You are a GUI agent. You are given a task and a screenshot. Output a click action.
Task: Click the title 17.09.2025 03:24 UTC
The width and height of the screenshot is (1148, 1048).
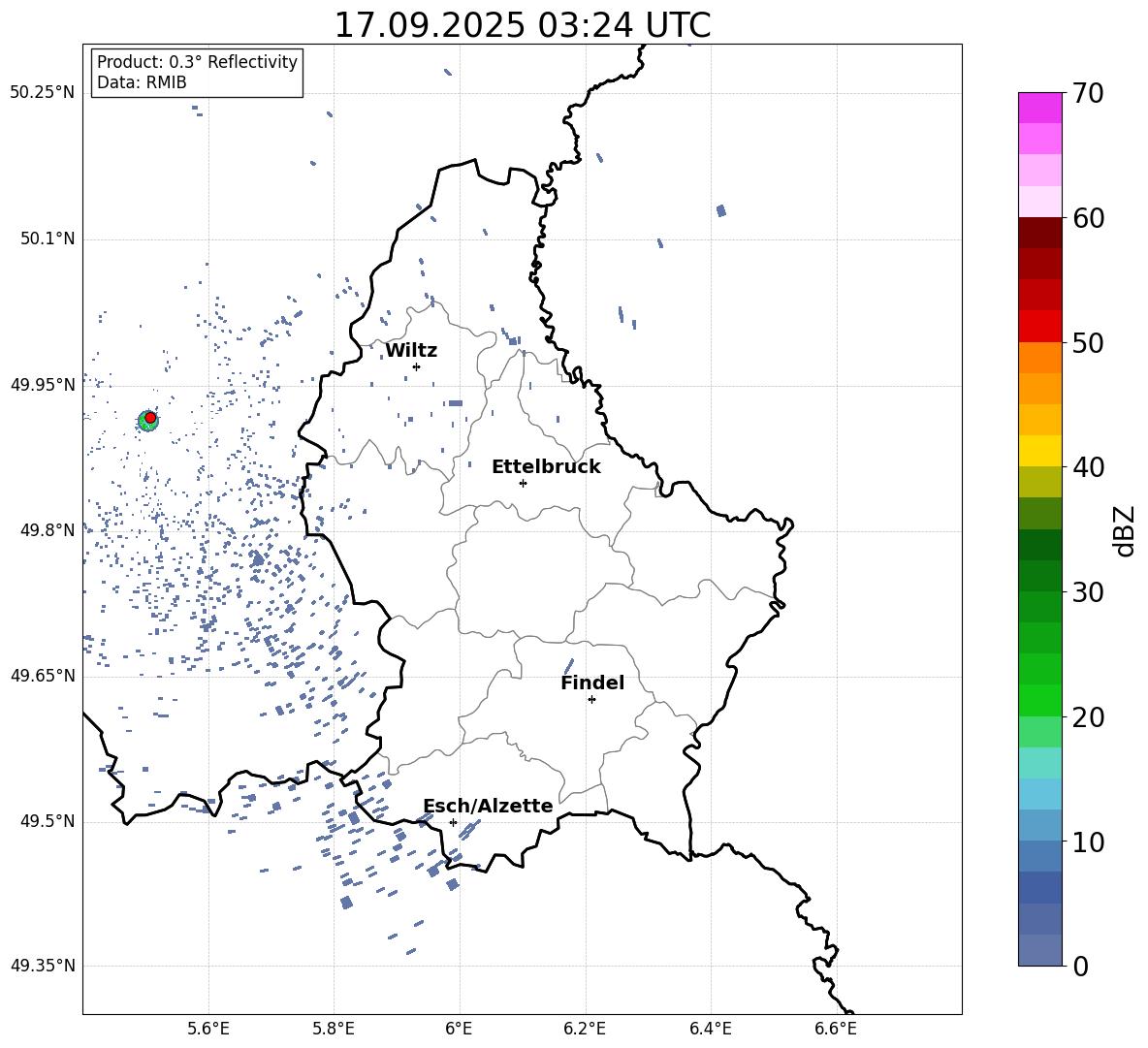(x=522, y=25)
